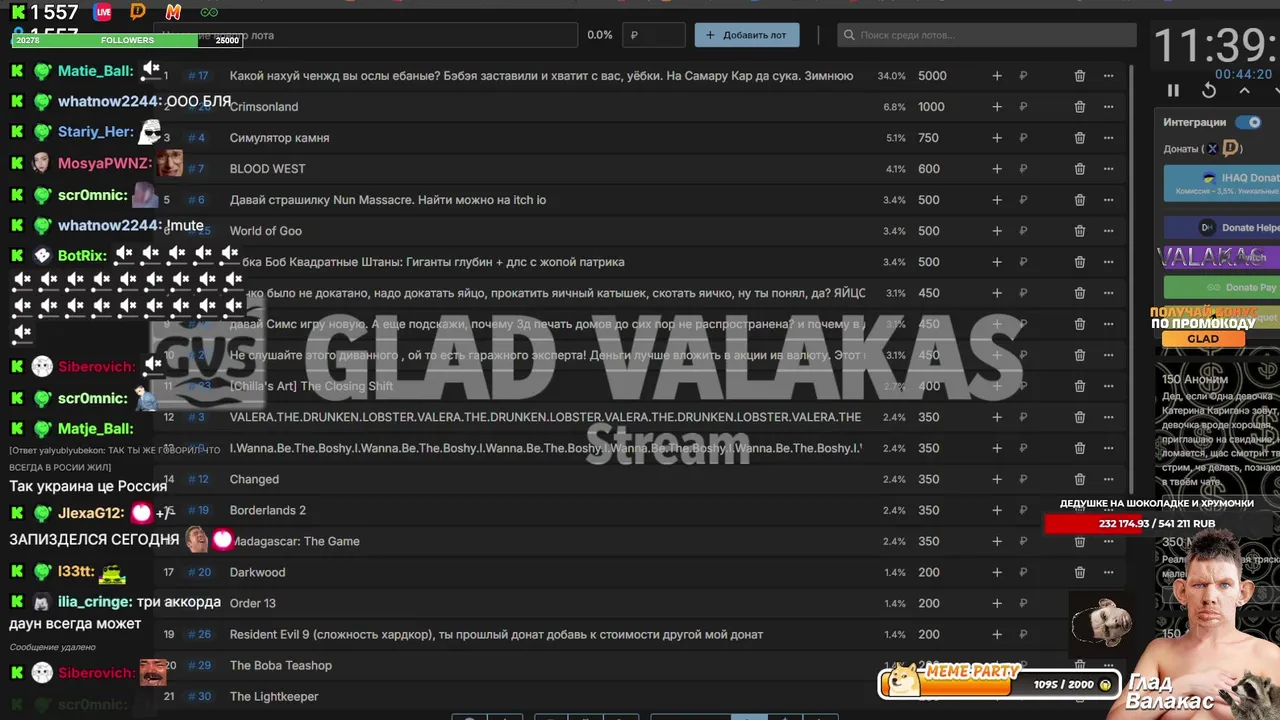The width and height of the screenshot is (1280, 720).
Task: Click the up chevron under the timer
Action: pyautogui.click(x=1244, y=90)
